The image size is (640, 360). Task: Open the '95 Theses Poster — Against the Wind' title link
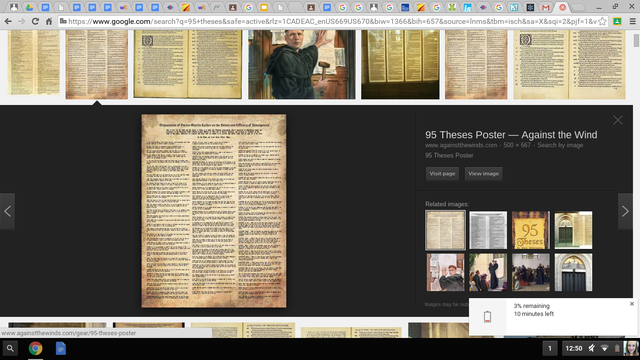click(x=511, y=135)
